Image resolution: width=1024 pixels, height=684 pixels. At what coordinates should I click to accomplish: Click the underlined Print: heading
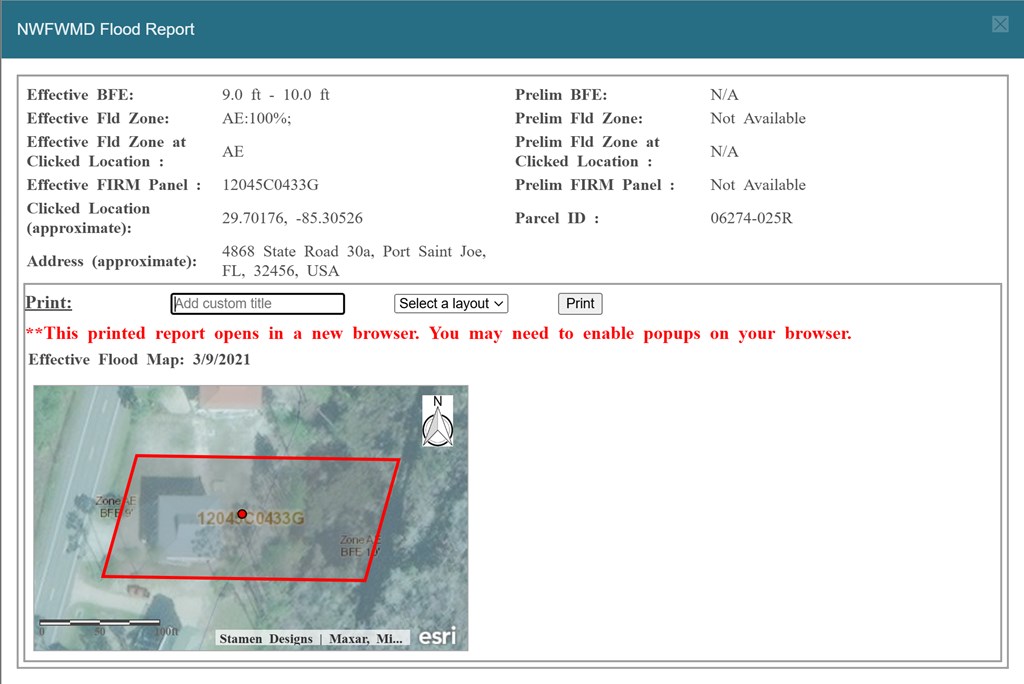[x=48, y=303]
